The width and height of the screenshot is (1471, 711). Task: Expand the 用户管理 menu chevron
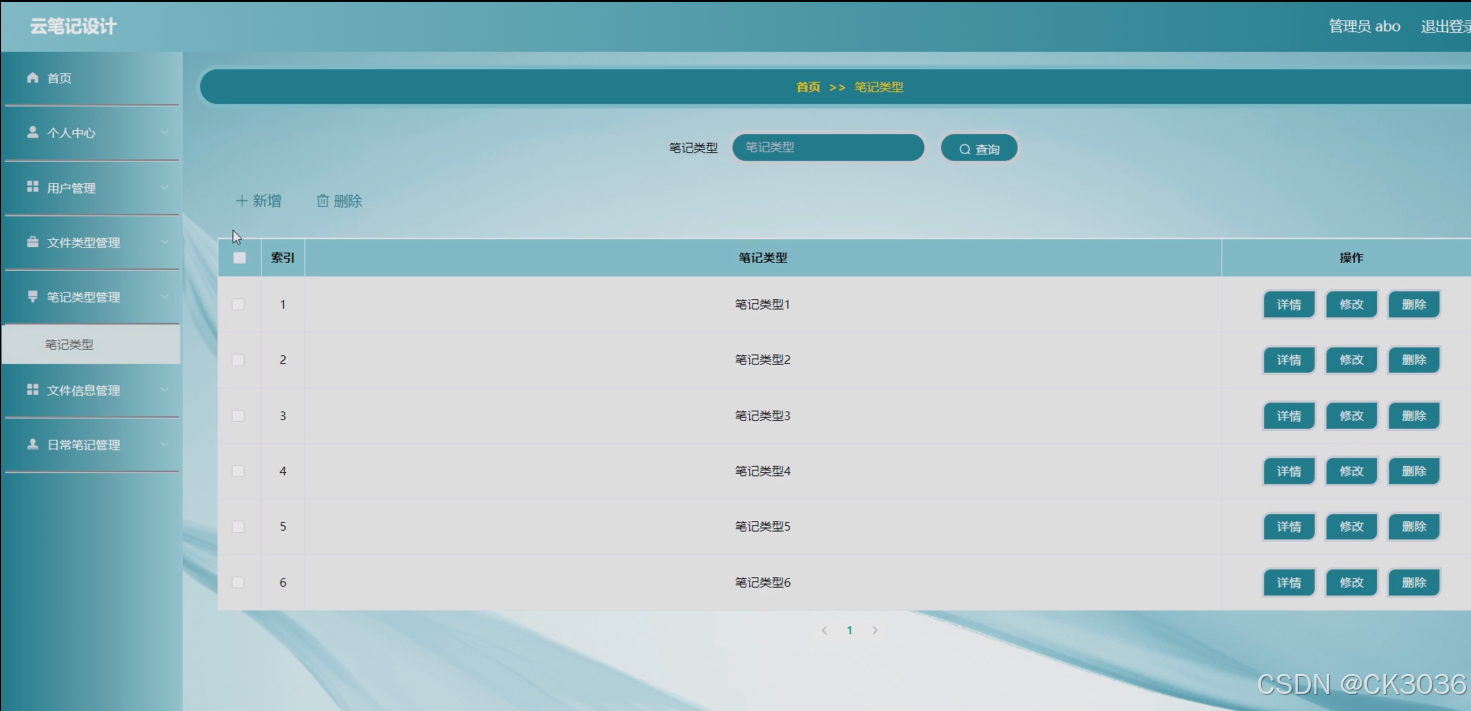tap(164, 188)
